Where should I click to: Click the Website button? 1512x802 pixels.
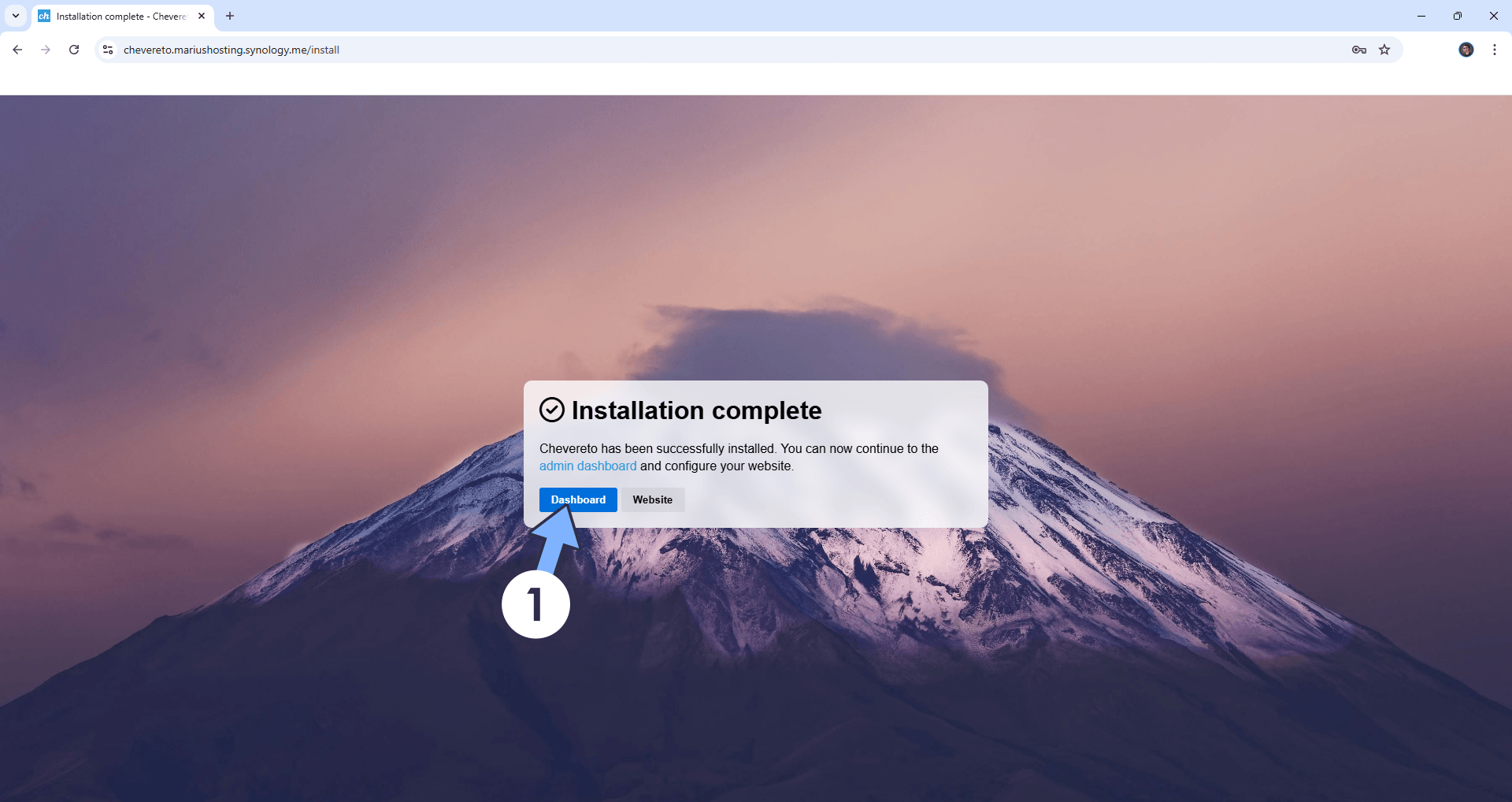coord(652,499)
